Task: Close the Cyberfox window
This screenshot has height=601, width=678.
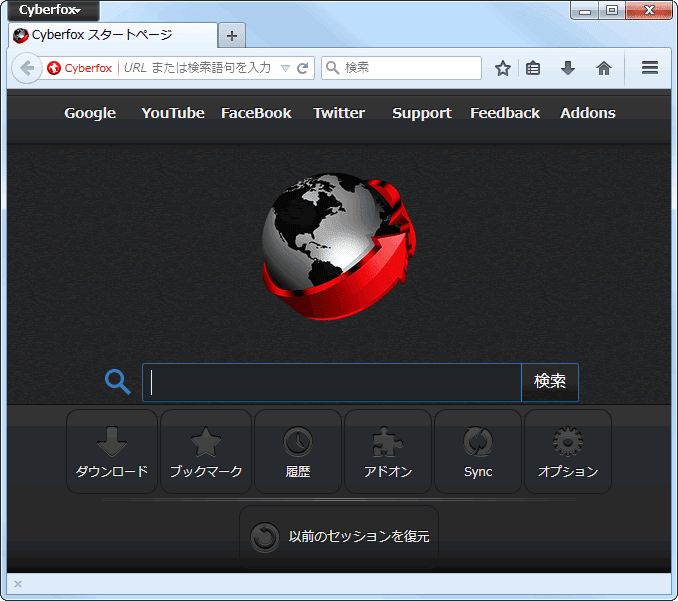Action: (649, 10)
